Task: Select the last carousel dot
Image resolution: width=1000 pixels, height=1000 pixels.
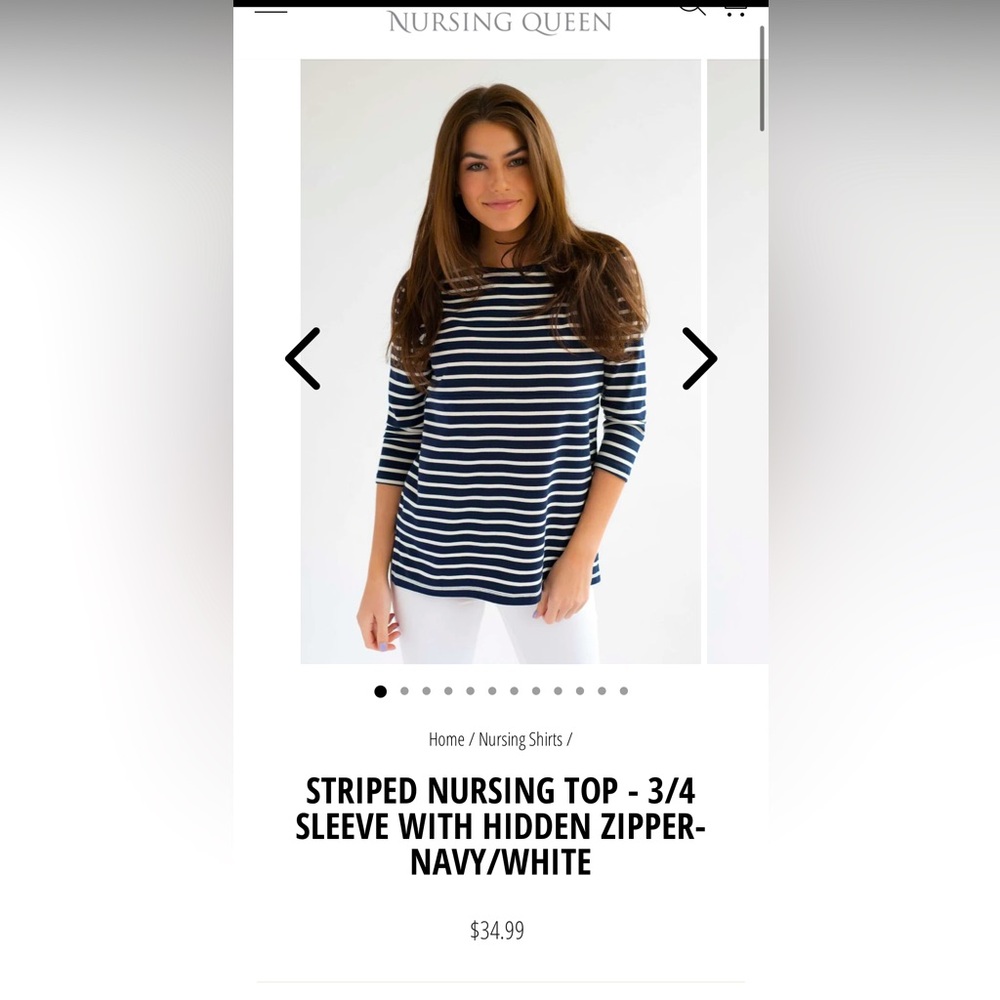Action: coord(624,691)
